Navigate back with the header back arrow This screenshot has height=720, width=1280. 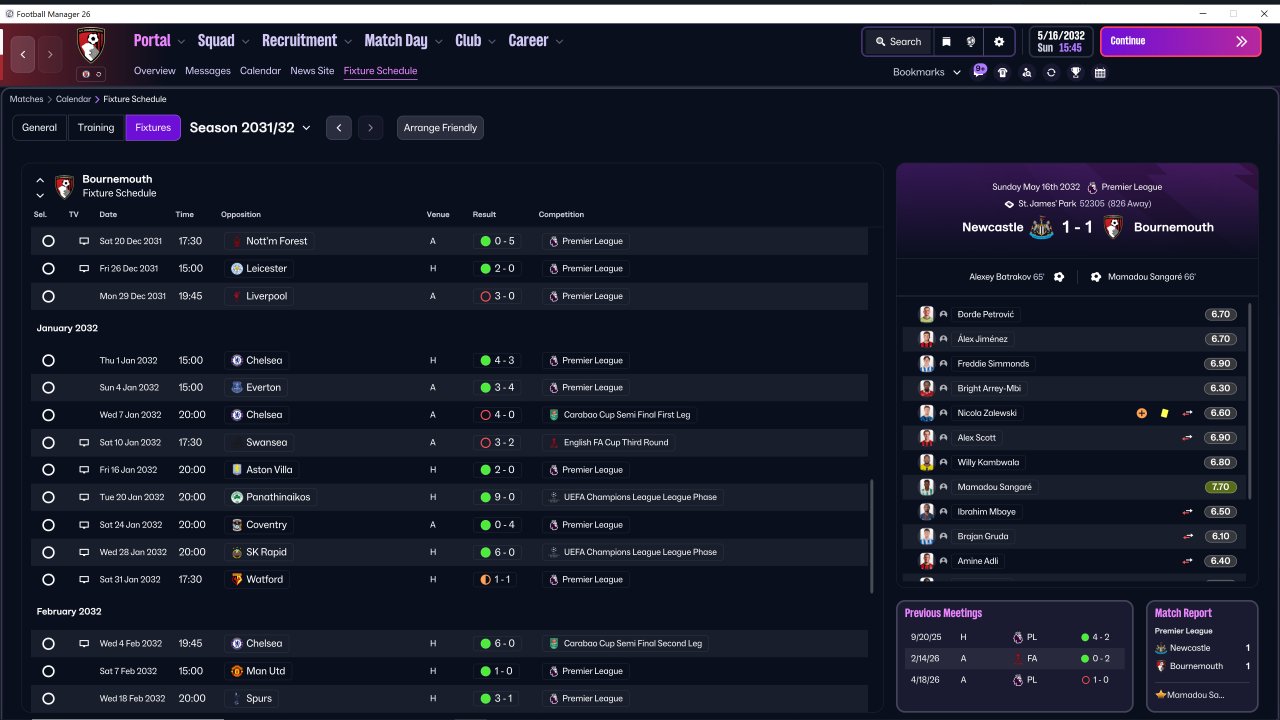click(23, 54)
